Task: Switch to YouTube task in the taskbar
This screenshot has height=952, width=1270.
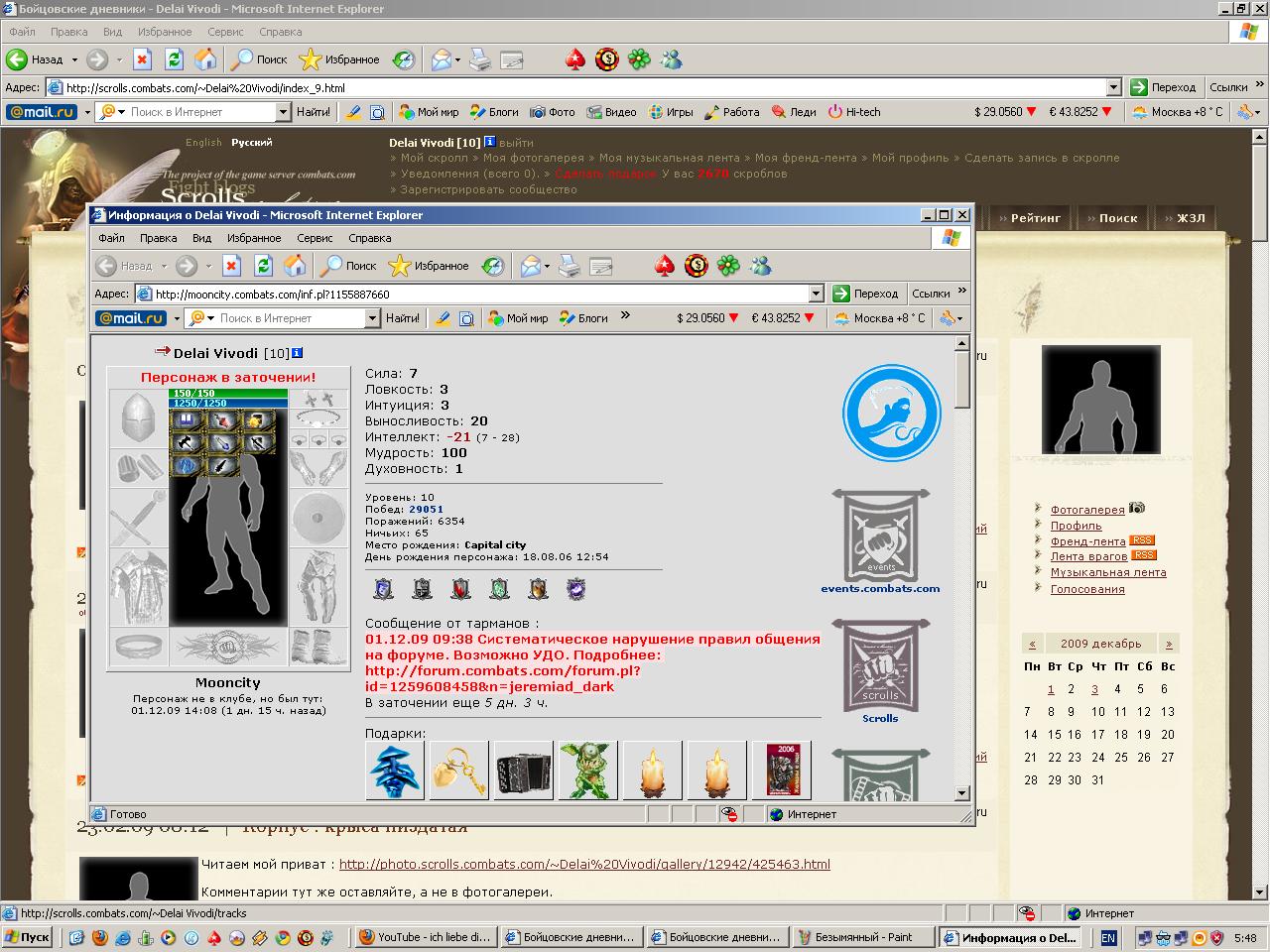Action: (x=425, y=937)
